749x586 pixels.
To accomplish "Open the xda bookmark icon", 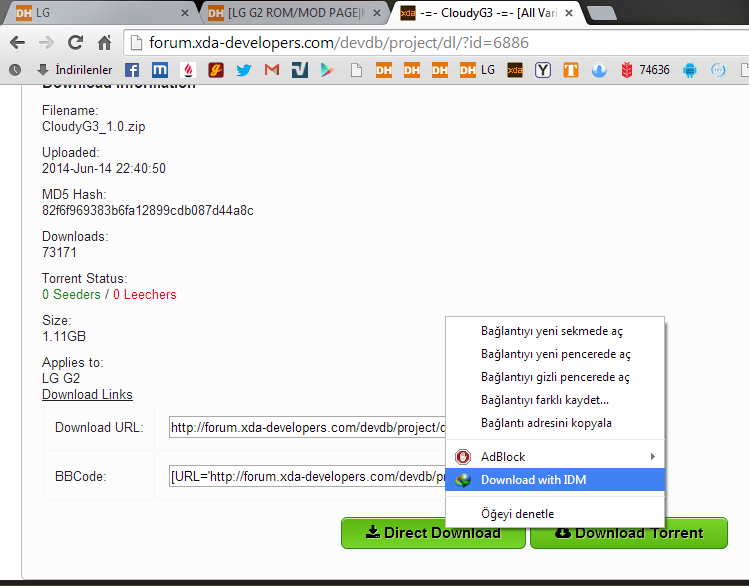I will coord(514,70).
